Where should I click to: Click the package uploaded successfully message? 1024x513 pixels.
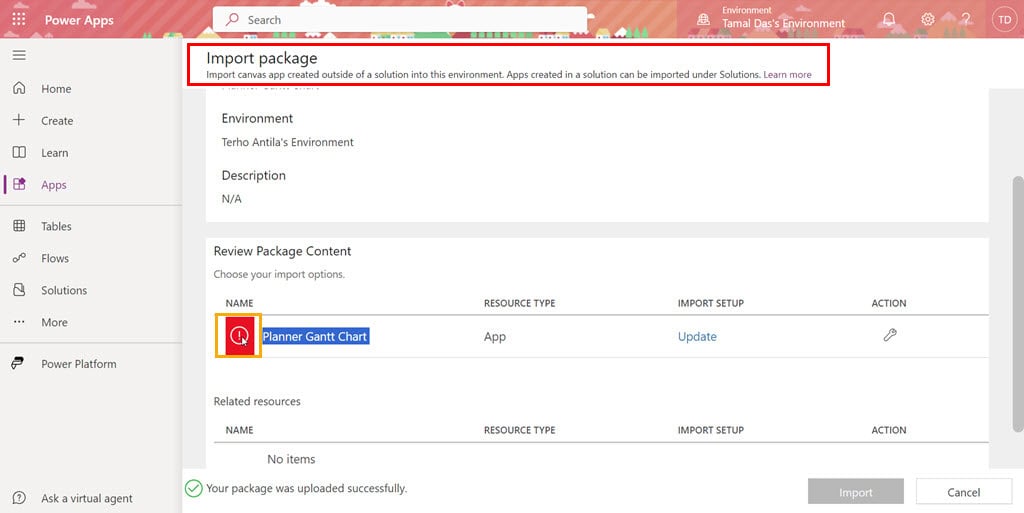click(306, 488)
